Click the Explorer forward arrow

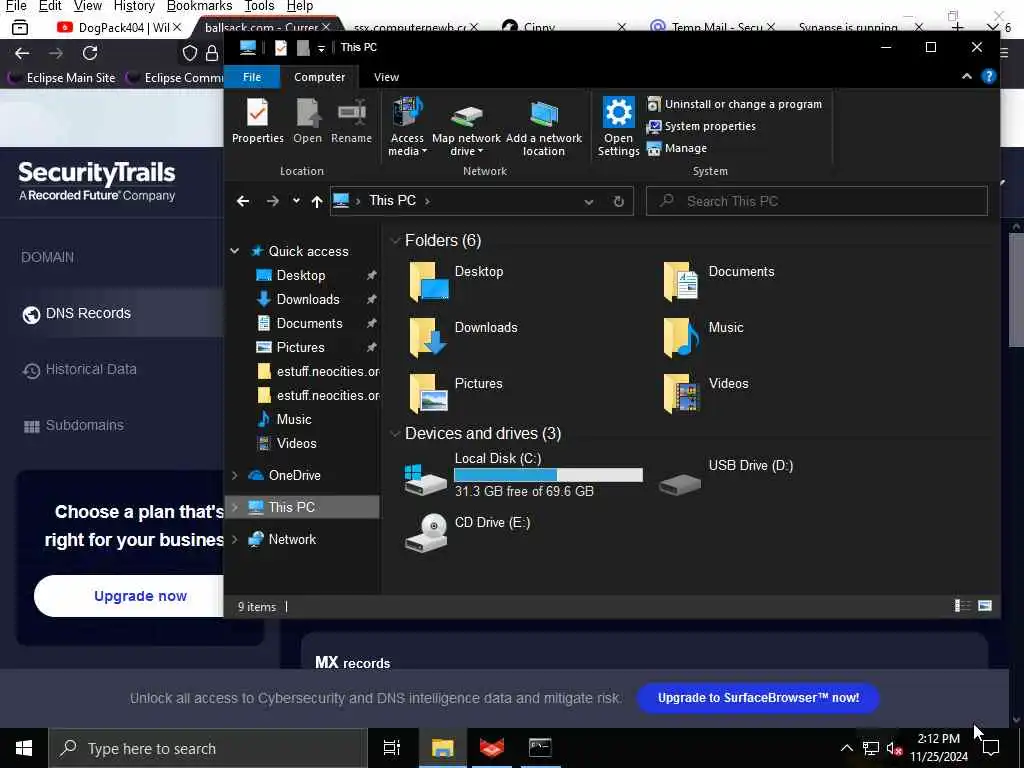click(272, 201)
